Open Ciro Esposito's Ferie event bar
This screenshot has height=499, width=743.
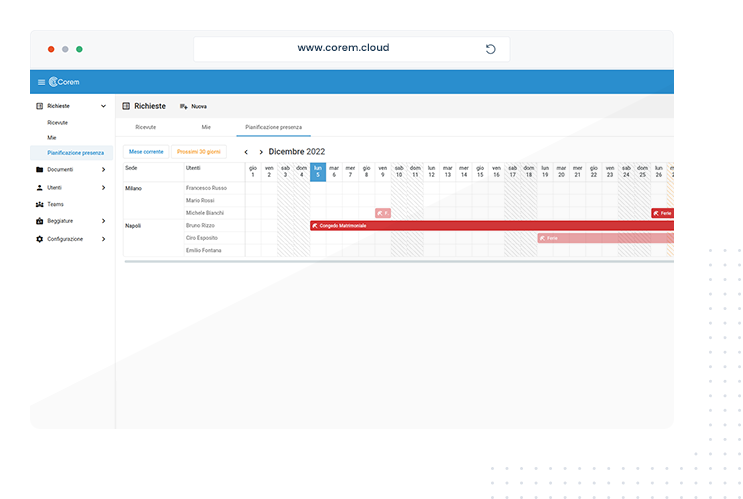click(x=606, y=238)
